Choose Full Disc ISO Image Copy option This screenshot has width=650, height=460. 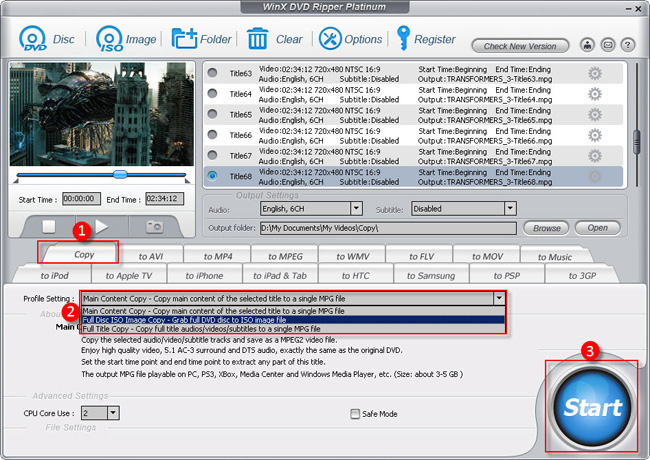(293, 320)
